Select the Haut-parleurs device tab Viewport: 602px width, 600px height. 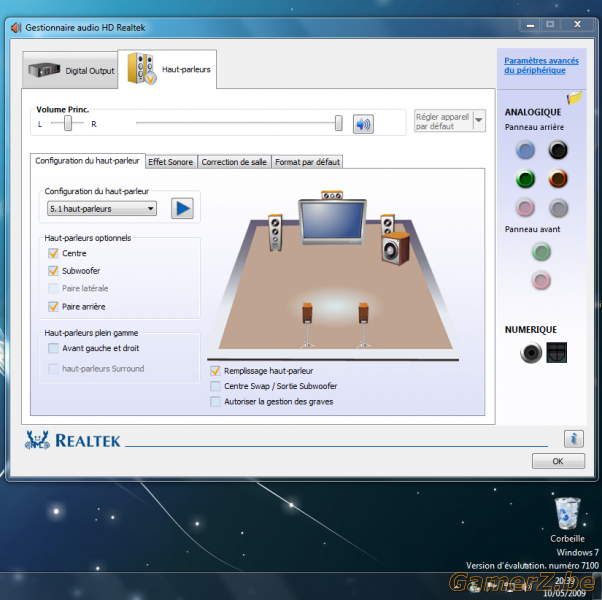[x=167, y=69]
